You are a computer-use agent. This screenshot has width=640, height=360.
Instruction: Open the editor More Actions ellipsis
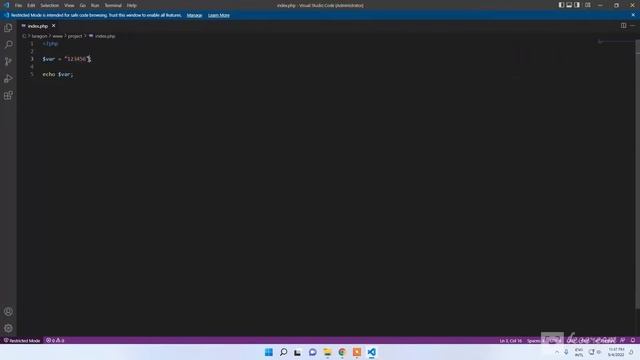click(632, 25)
